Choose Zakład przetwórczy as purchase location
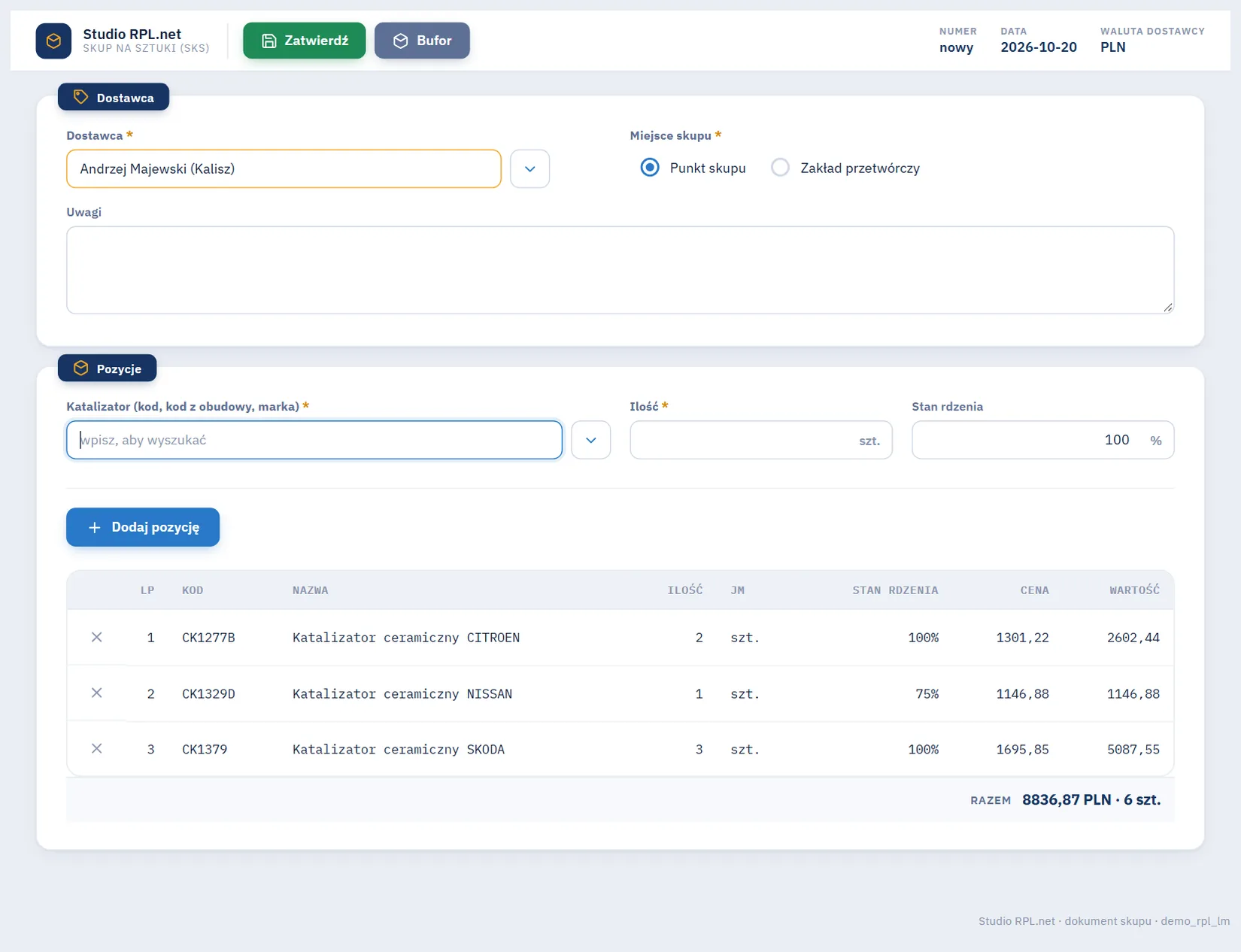The height and width of the screenshot is (952, 1241). point(781,168)
